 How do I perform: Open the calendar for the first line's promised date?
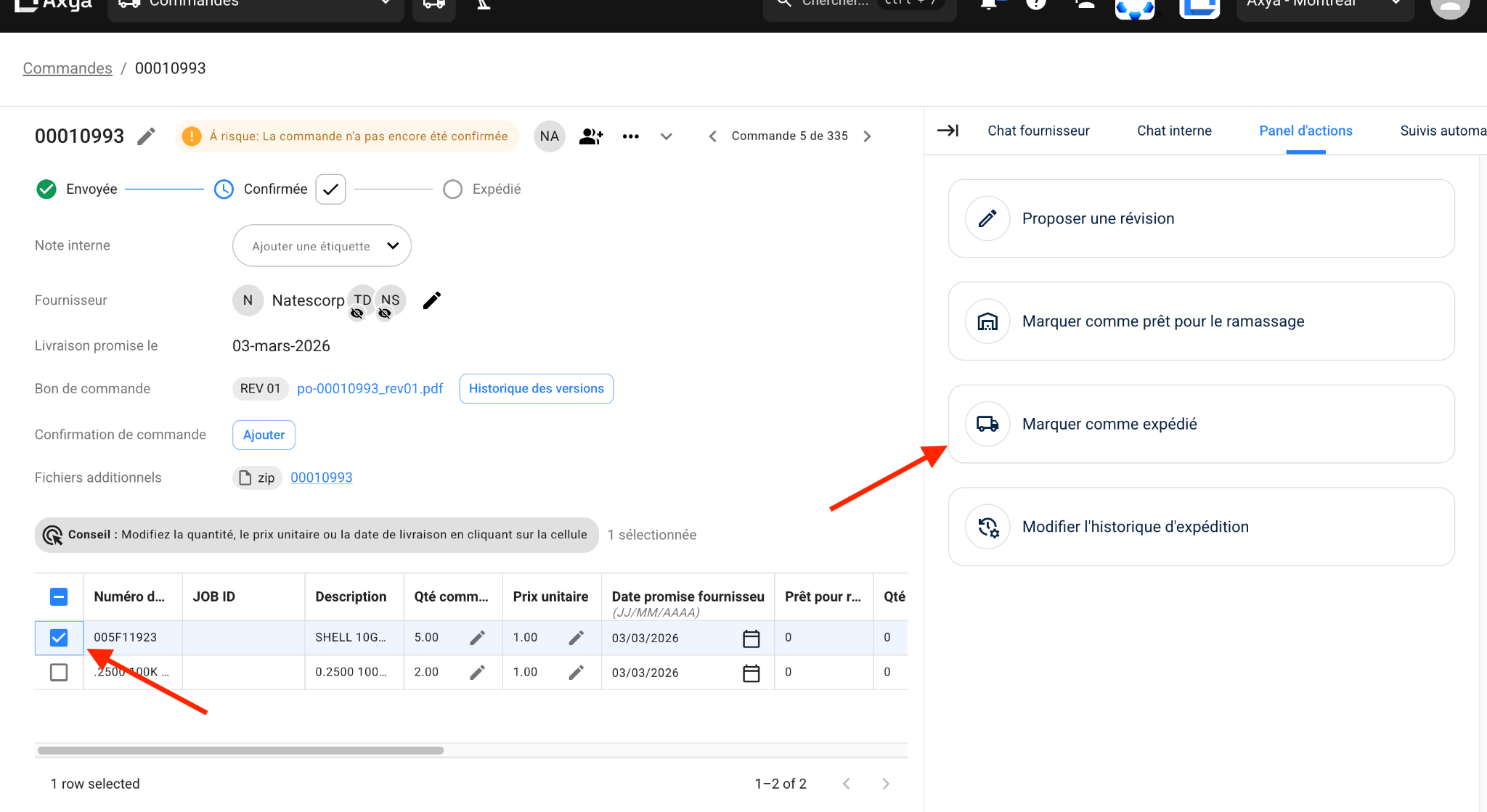coord(752,638)
